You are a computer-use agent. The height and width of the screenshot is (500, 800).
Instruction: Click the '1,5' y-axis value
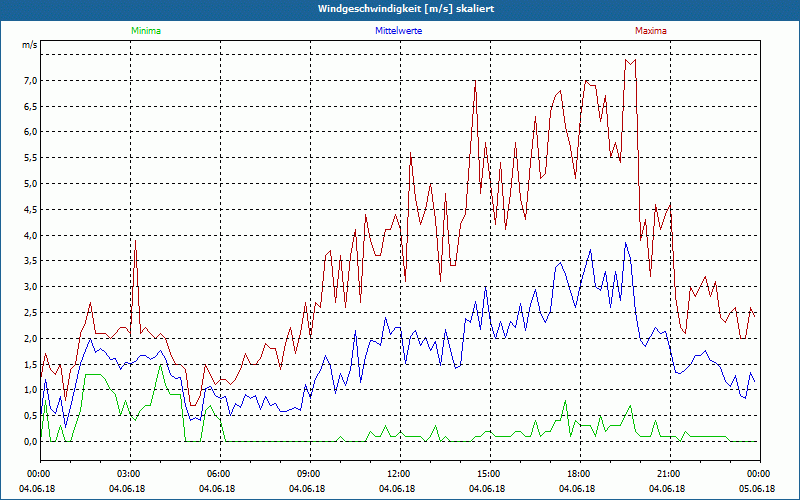coord(30,364)
